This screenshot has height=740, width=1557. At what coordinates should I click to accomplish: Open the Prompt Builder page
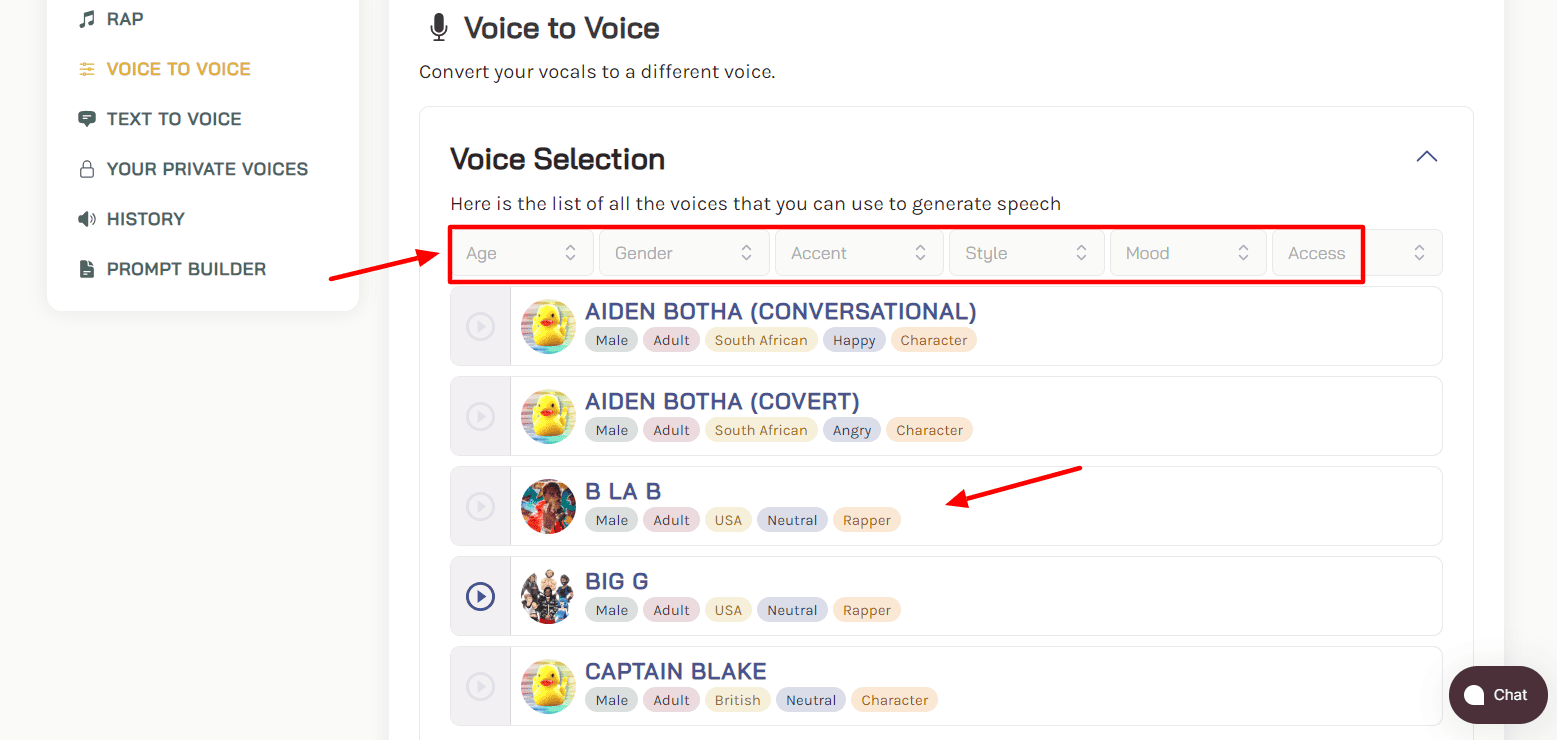pos(186,269)
